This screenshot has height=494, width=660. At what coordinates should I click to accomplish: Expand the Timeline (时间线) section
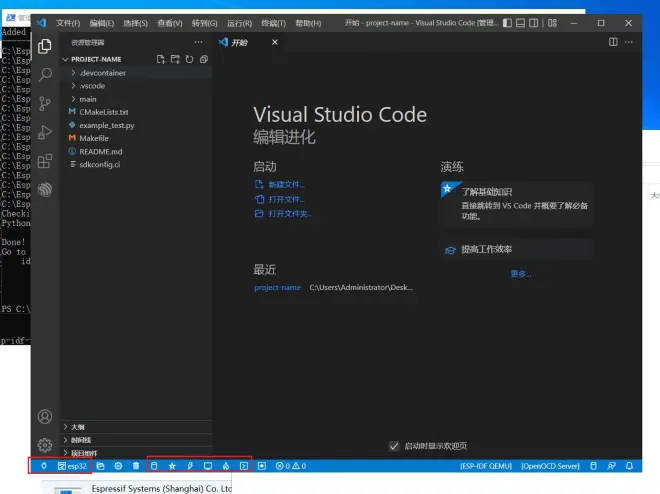137,440
